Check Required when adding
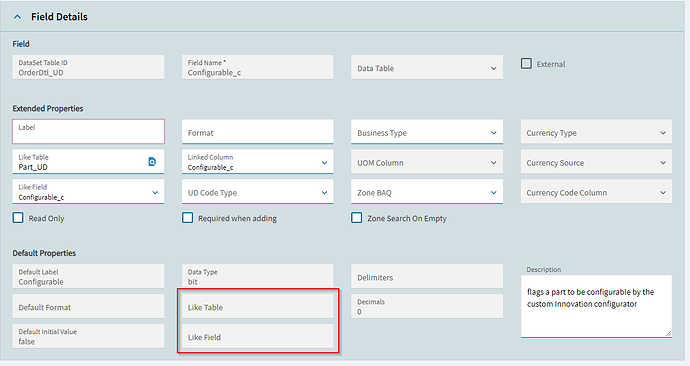Image resolution: width=690 pixels, height=366 pixels. (187, 218)
